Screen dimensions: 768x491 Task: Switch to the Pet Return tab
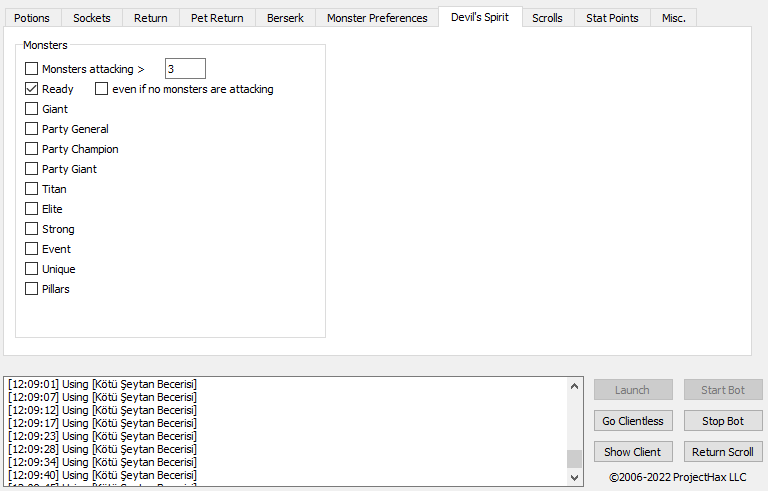[x=217, y=18]
